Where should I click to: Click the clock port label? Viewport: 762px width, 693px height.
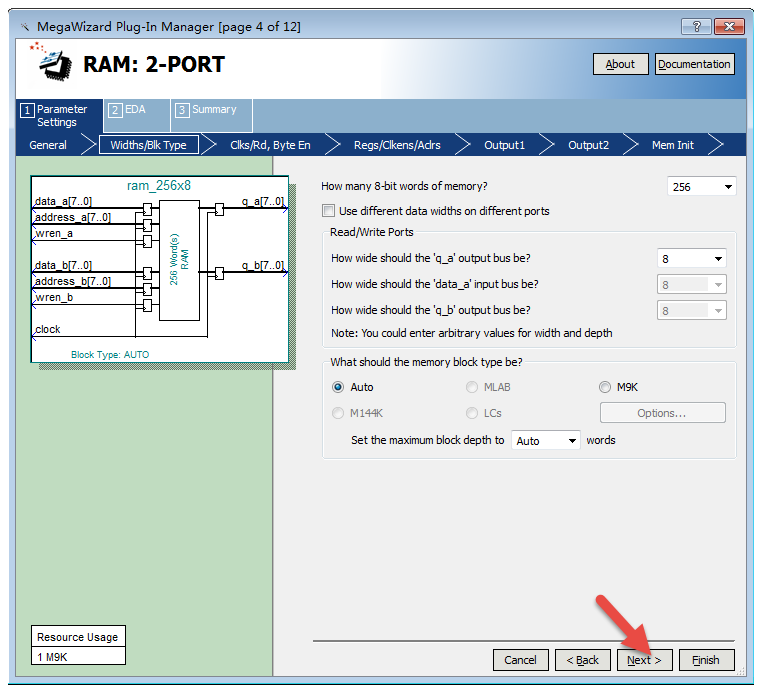[48, 329]
